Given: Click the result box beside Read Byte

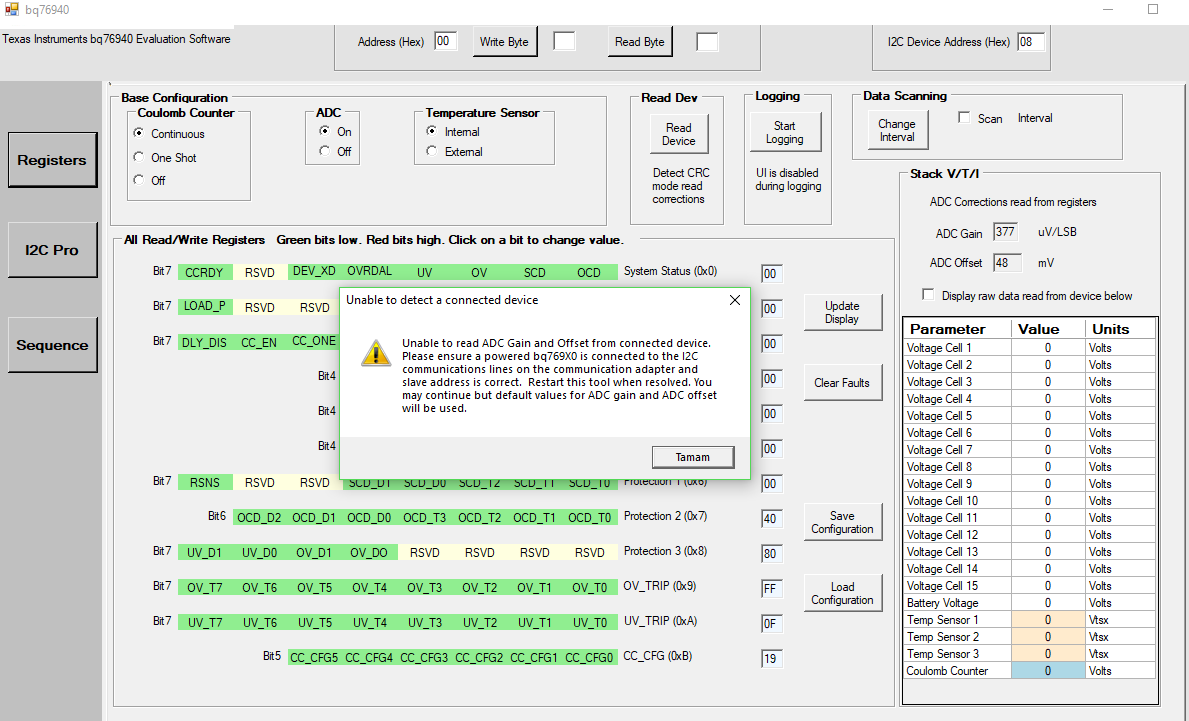Looking at the screenshot, I should pyautogui.click(x=707, y=42).
